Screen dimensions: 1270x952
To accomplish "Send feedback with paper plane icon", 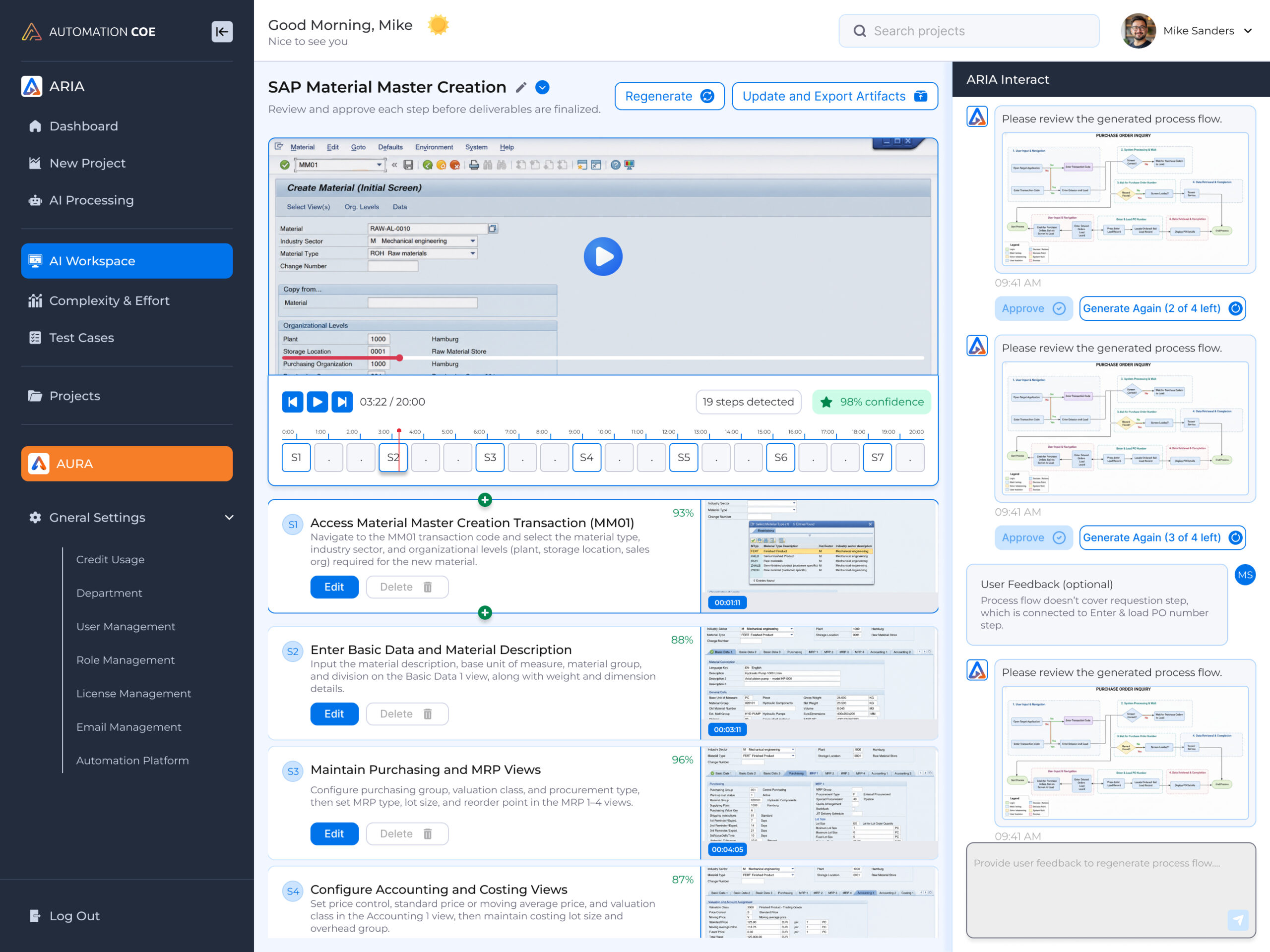I will [x=1238, y=920].
